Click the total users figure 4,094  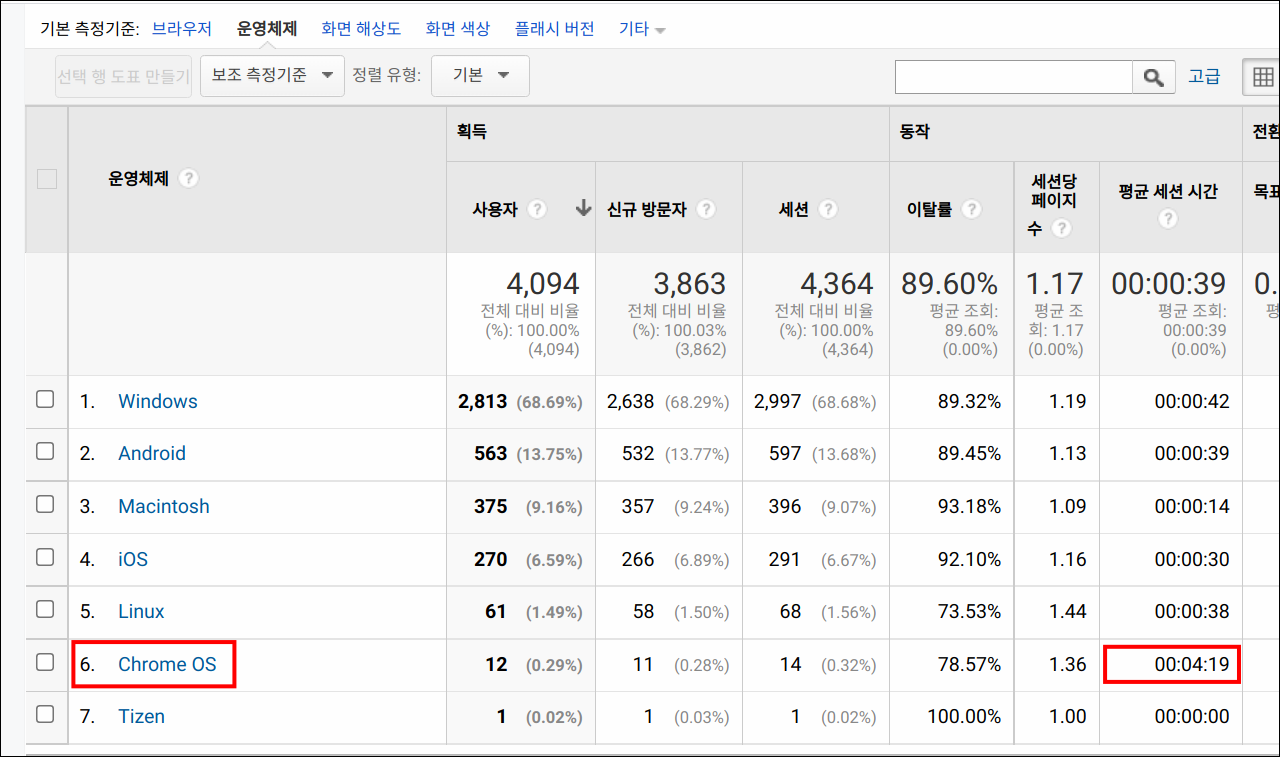click(542, 283)
